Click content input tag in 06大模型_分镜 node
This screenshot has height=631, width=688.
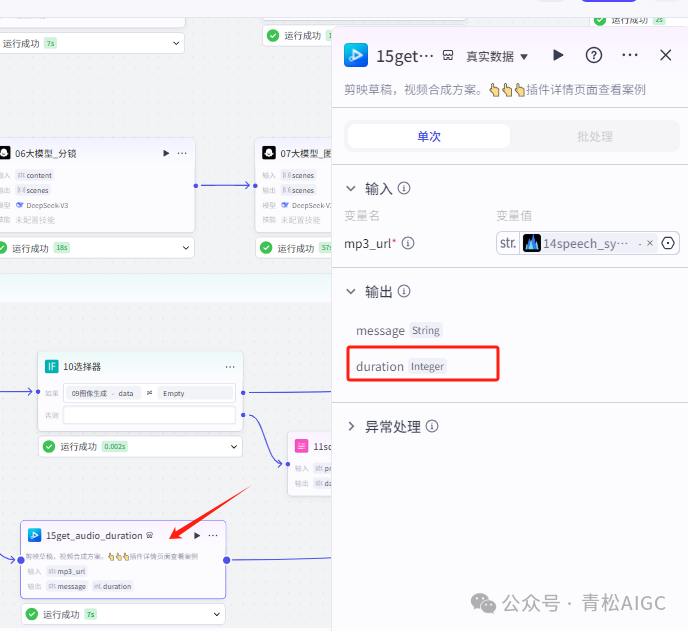point(35,175)
